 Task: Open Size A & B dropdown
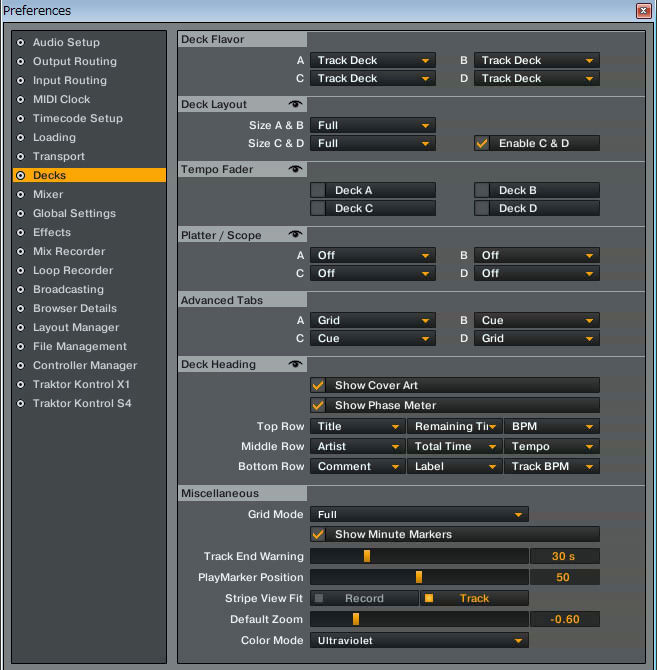[x=373, y=125]
